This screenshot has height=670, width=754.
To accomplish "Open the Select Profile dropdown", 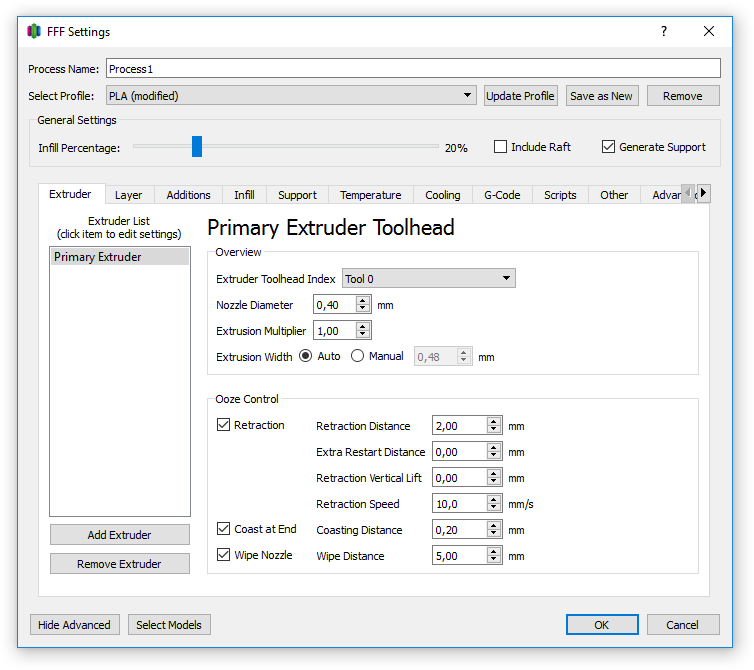I will coord(291,96).
